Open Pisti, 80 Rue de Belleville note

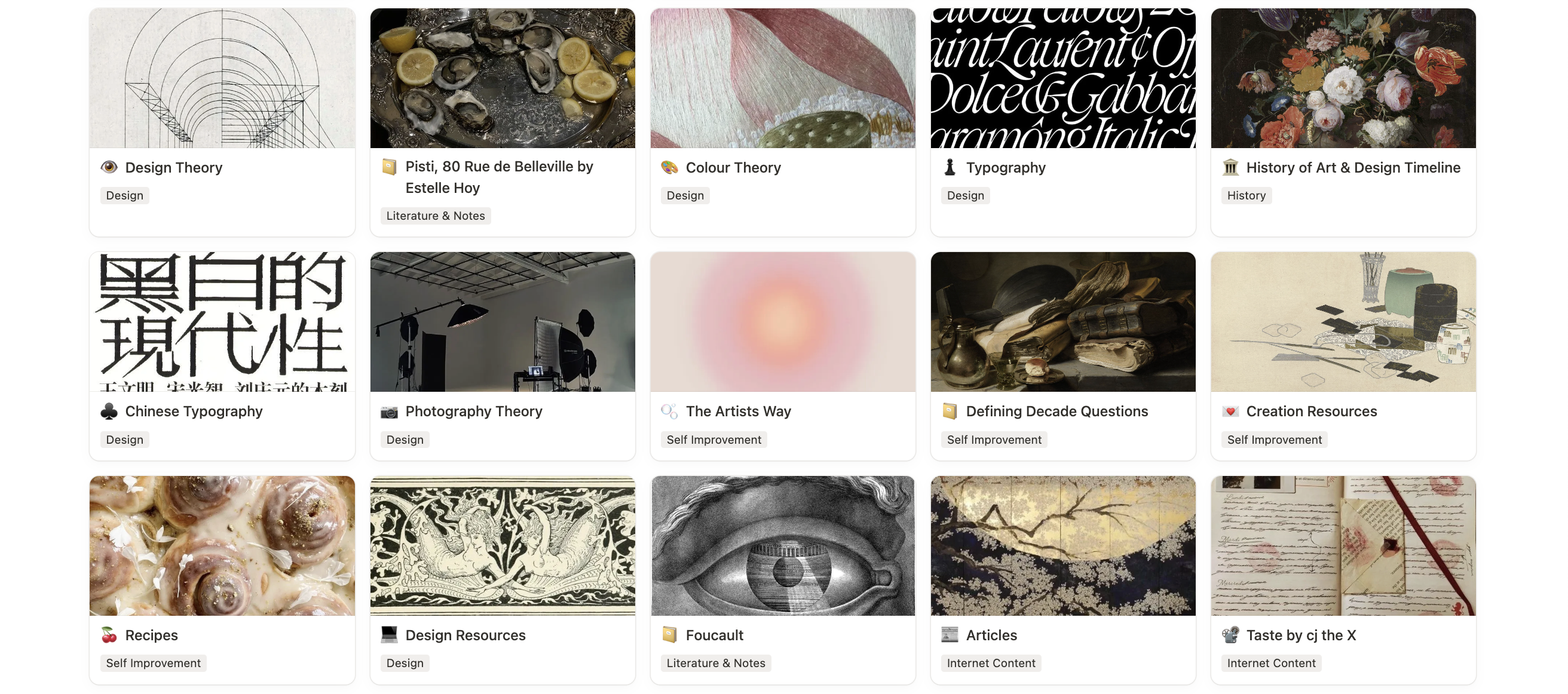click(x=499, y=177)
